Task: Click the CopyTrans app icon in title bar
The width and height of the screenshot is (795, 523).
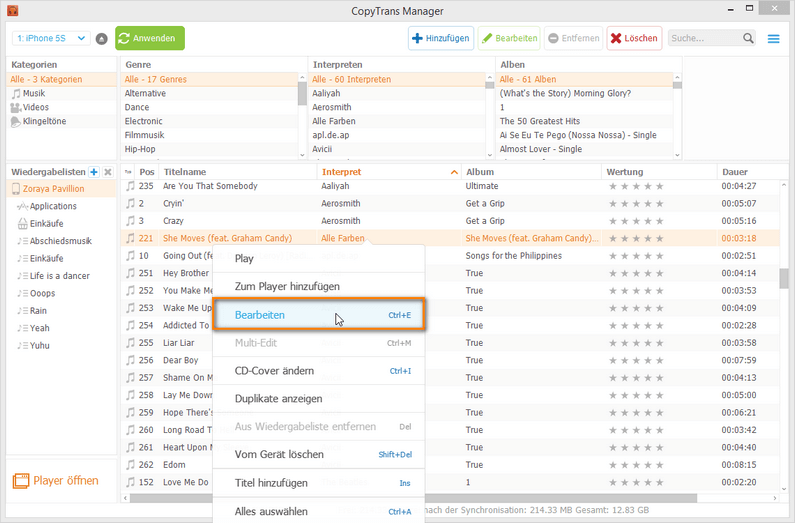Action: coord(13,10)
